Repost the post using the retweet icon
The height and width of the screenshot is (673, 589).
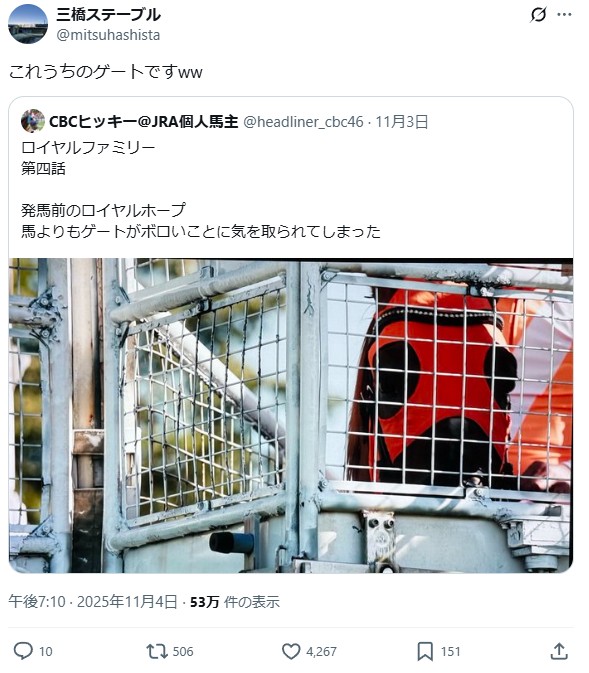pos(157,651)
